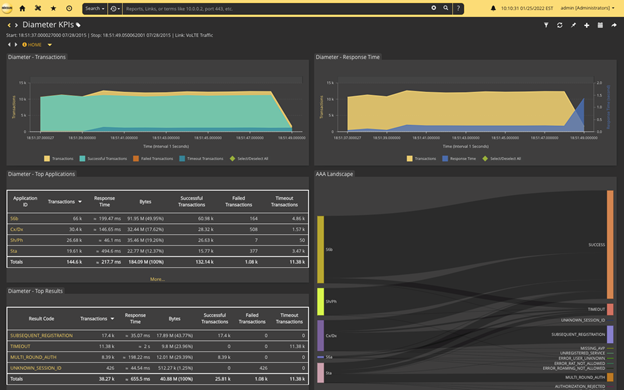This screenshot has width=624, height=390.
Task: Click Select/Deselect All in Response Time chart
Action: click(x=501, y=158)
